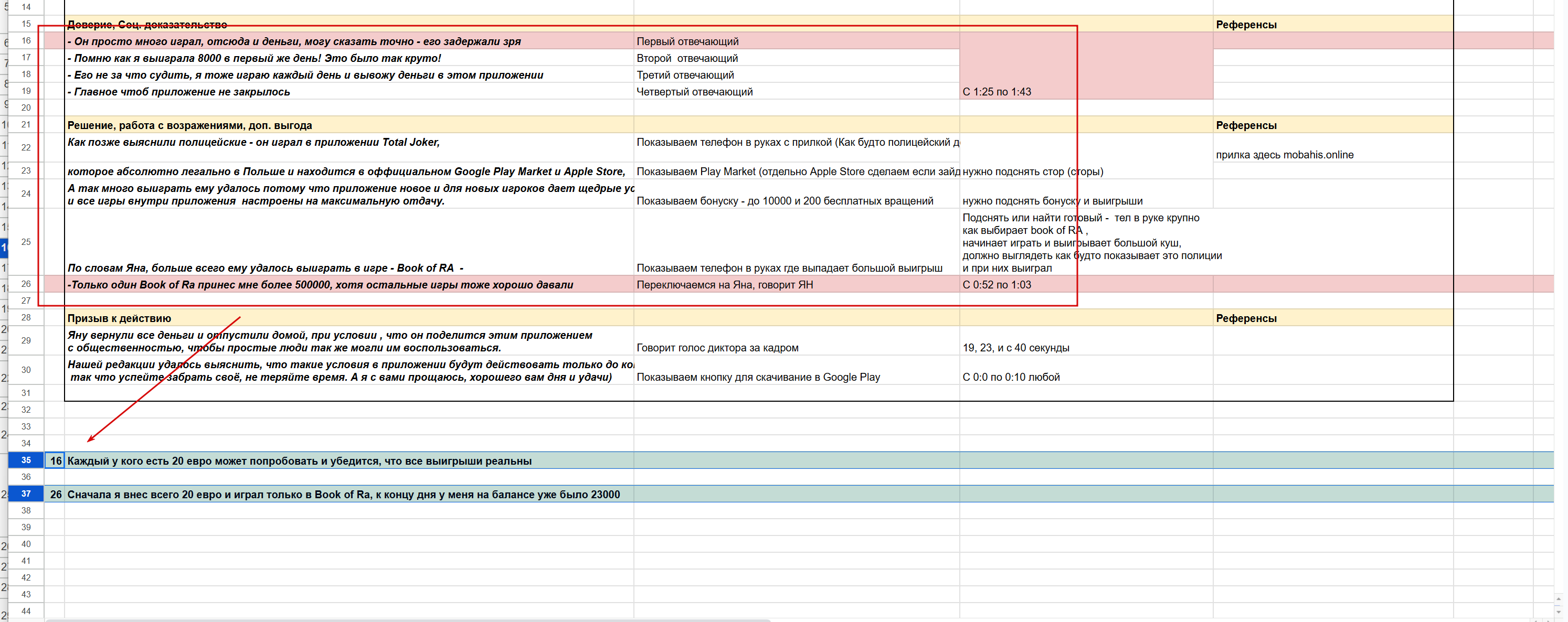Click cell '19, 23, и с 40 секунды'

[x=1086, y=341]
